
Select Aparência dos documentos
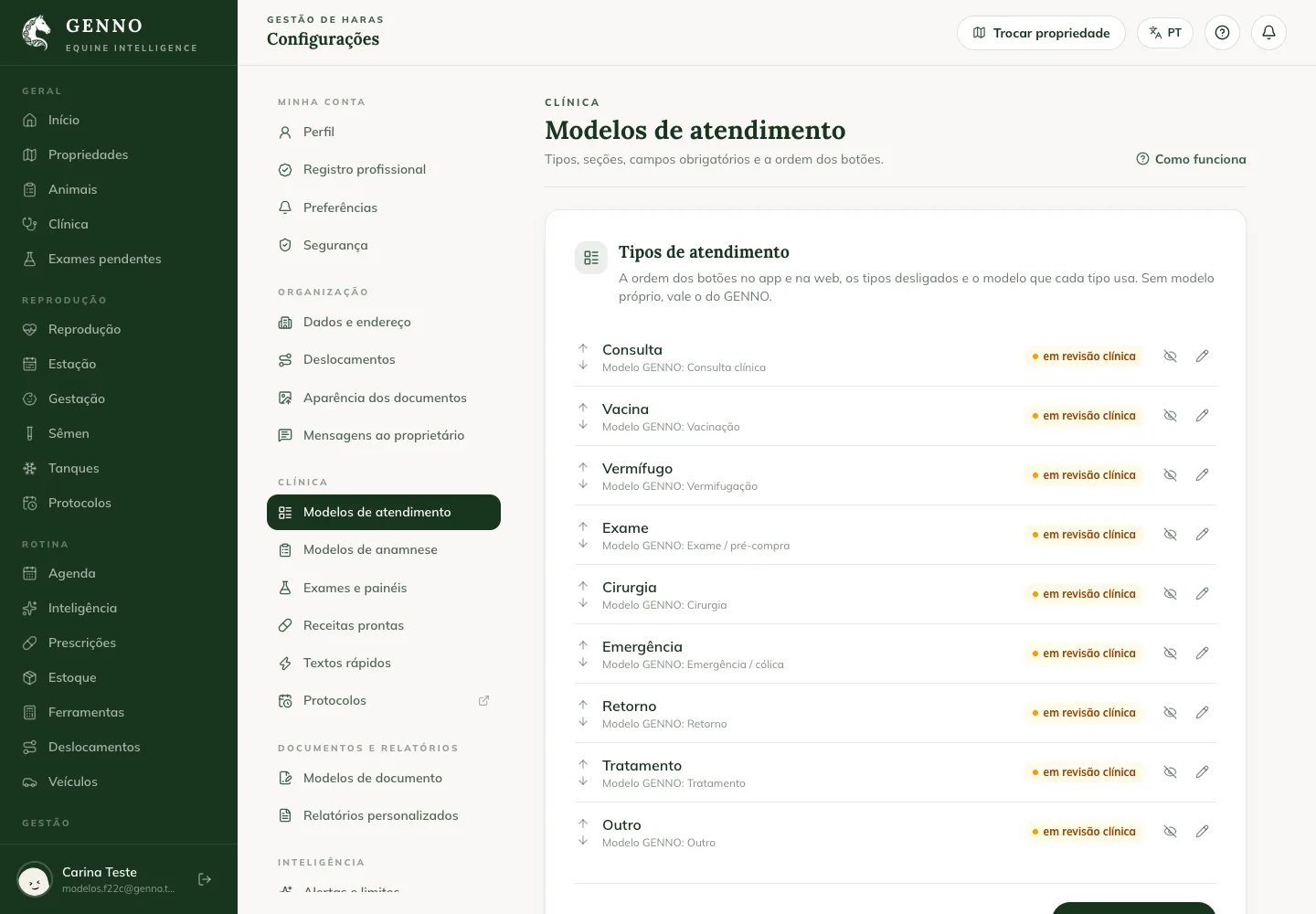384,398
